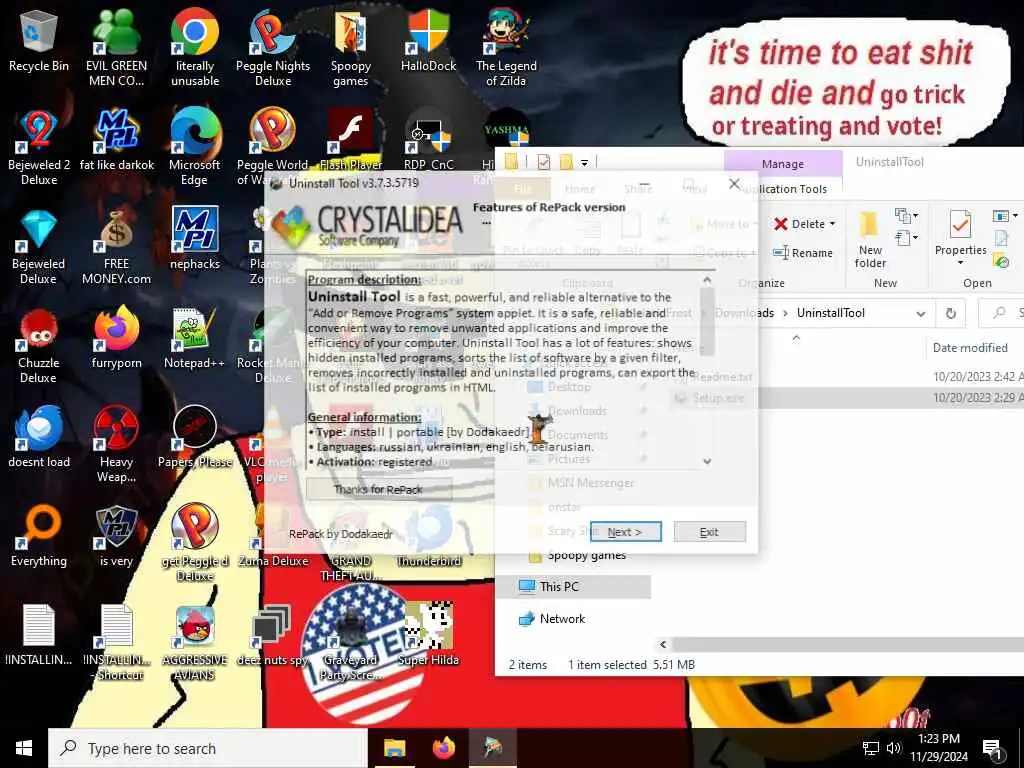
Task: Close the Uninstall Tool installer window
Action: click(x=734, y=184)
